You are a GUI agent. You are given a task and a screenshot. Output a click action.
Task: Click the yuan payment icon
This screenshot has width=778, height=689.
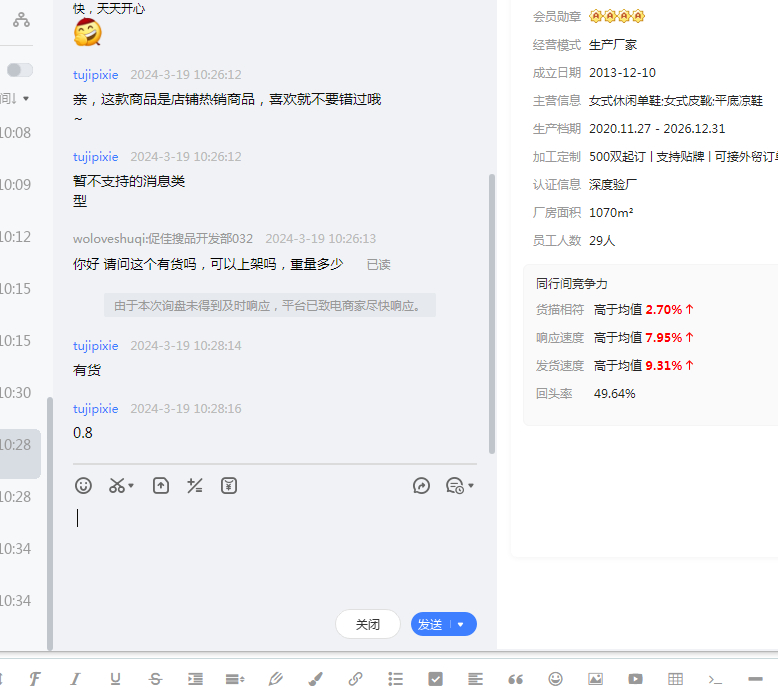[229, 486]
